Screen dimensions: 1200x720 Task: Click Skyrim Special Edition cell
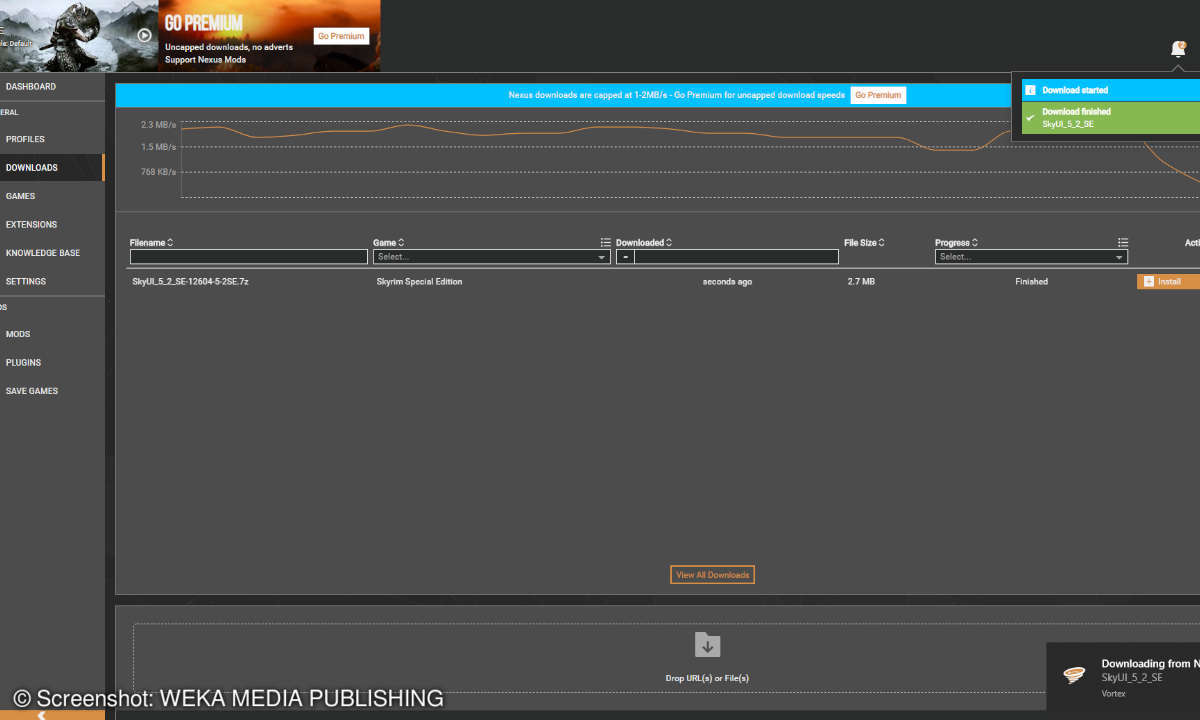(419, 282)
